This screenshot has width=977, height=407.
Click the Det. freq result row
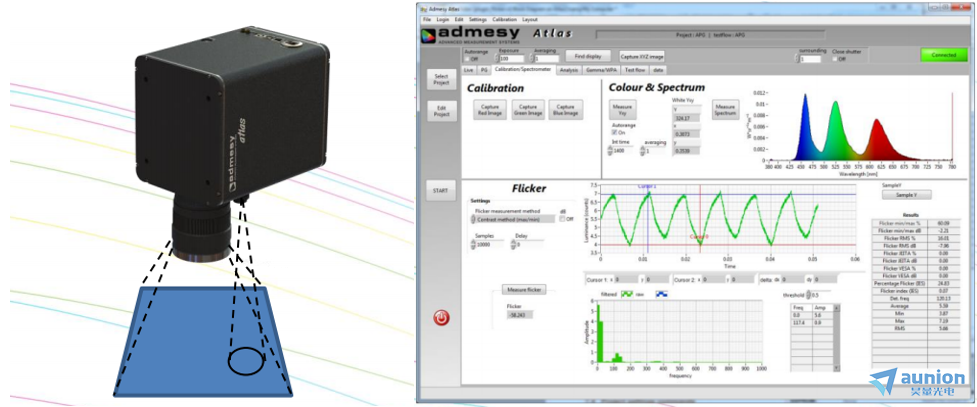point(916,300)
